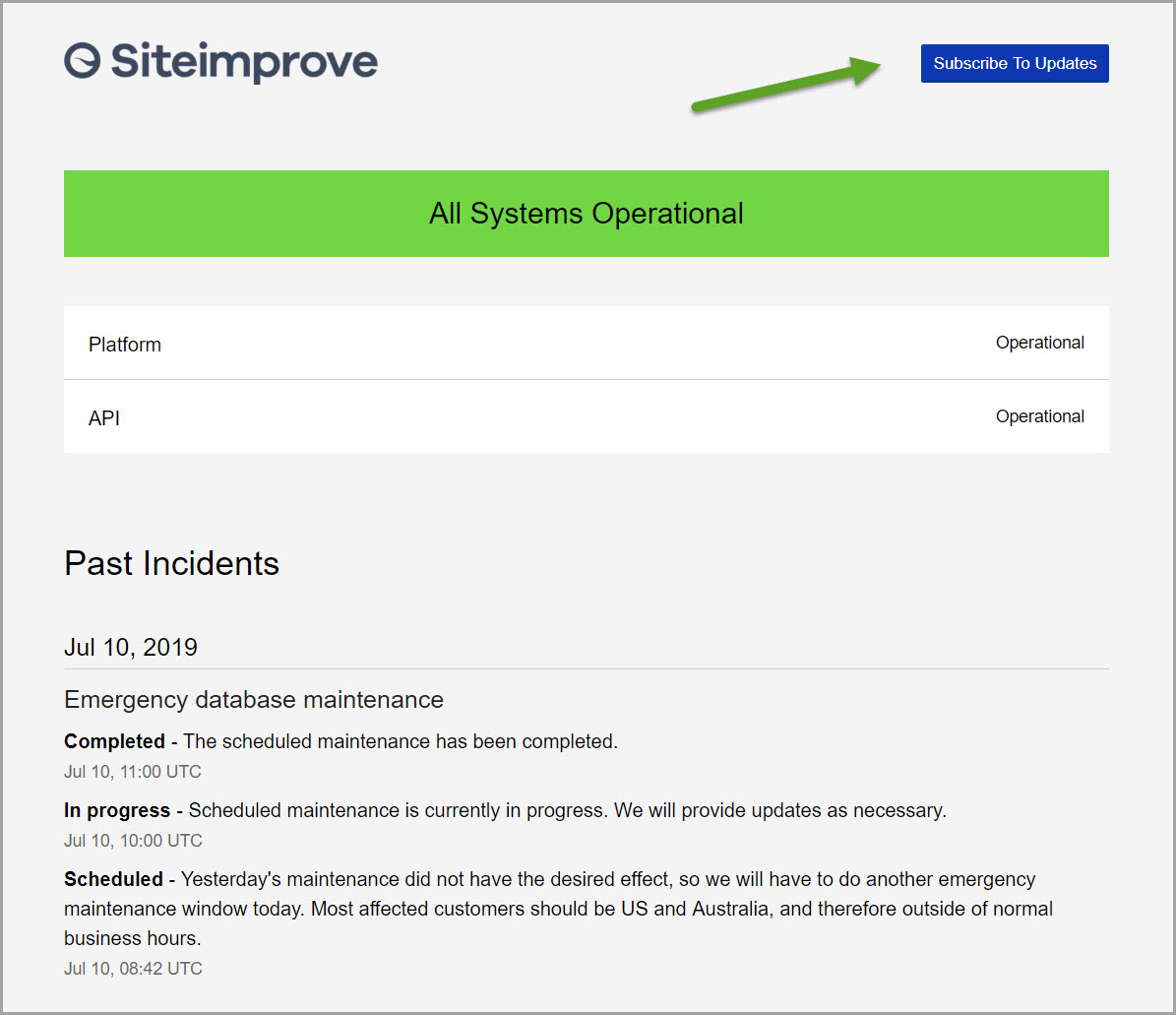Click the Jul 10, 11:00 UTC timestamp
Screen dimensions: 1176x1015
[133, 772]
